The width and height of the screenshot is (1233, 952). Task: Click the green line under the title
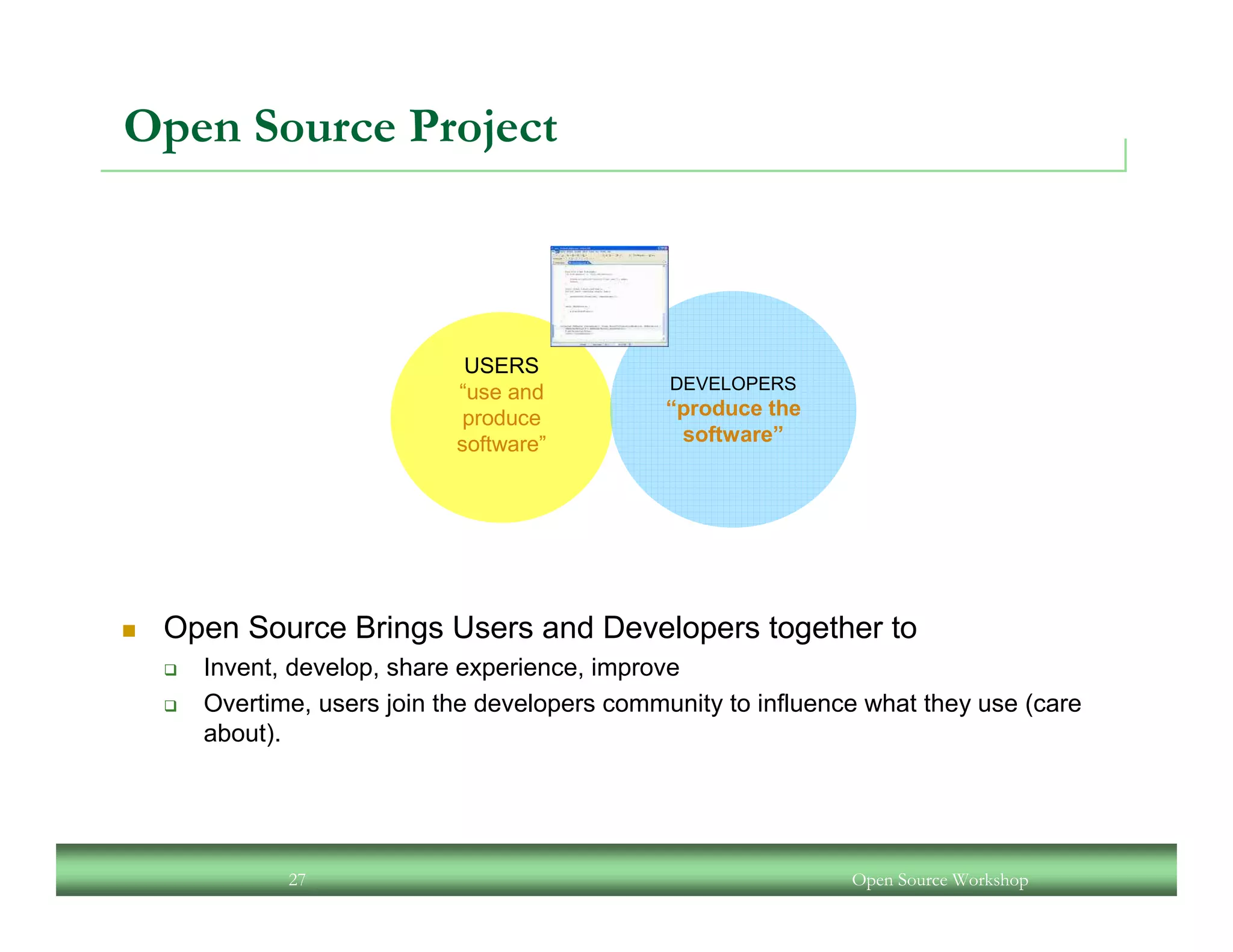[x=602, y=171]
